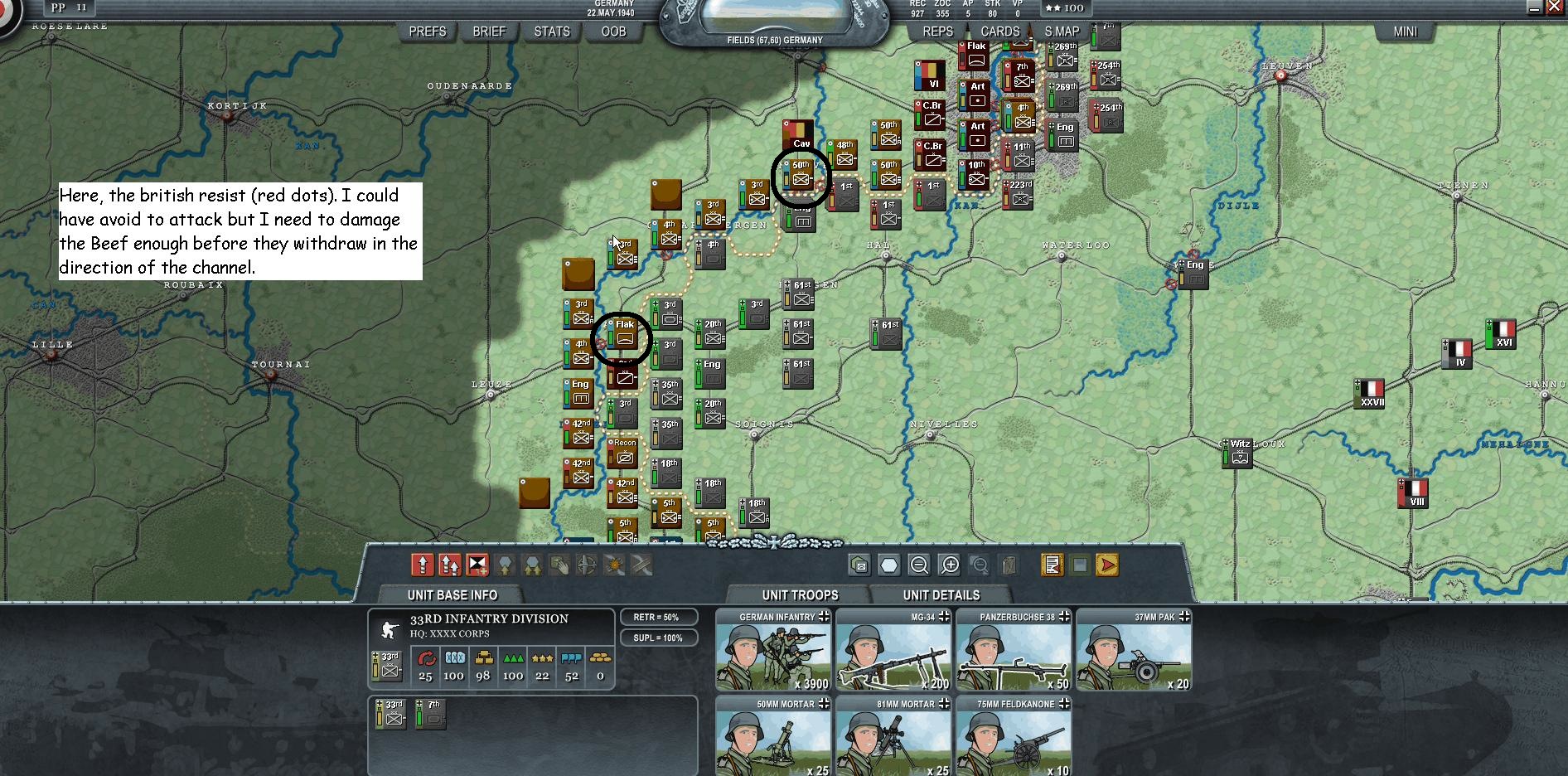Click the PP 11 political points indicator

point(69,7)
